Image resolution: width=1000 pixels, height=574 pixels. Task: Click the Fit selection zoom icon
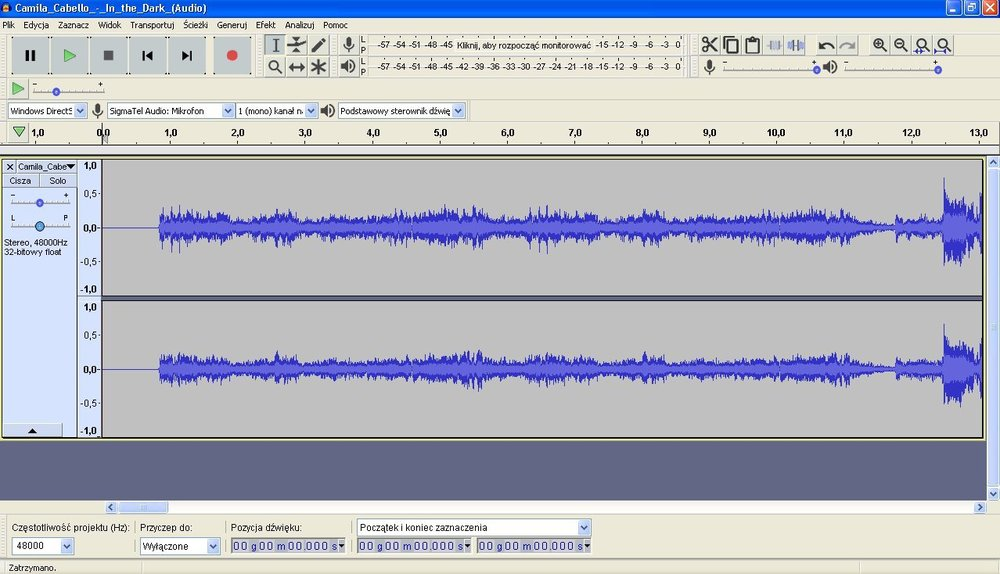(922, 45)
